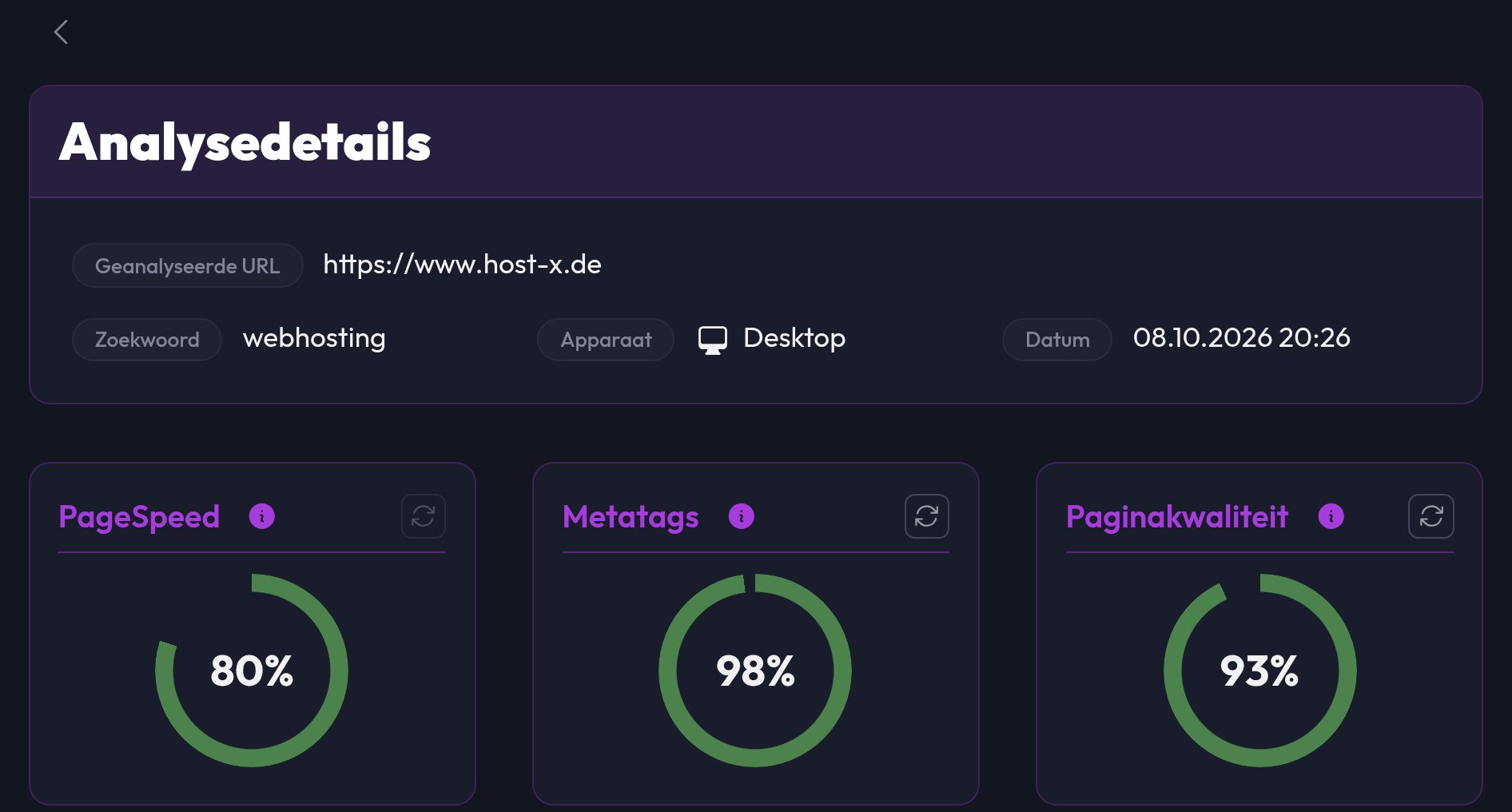
Task: Click the Desktop monitor icon
Action: coord(713,340)
